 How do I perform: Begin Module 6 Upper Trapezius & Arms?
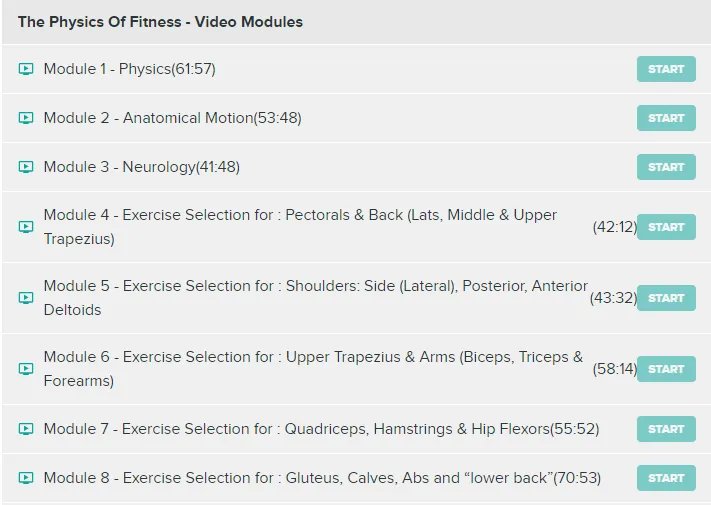[x=666, y=369]
